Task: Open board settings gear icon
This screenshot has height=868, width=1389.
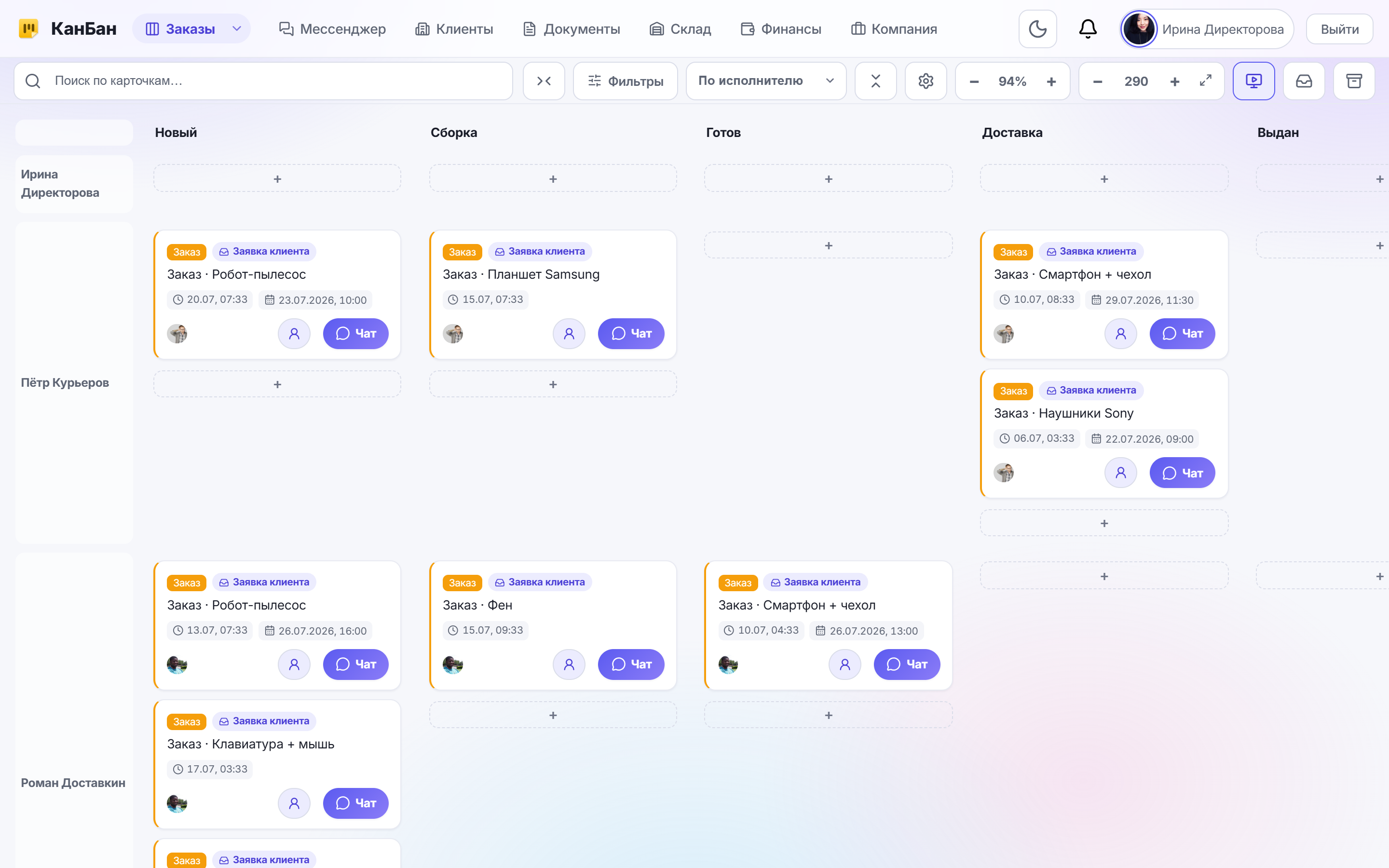Action: [925, 81]
